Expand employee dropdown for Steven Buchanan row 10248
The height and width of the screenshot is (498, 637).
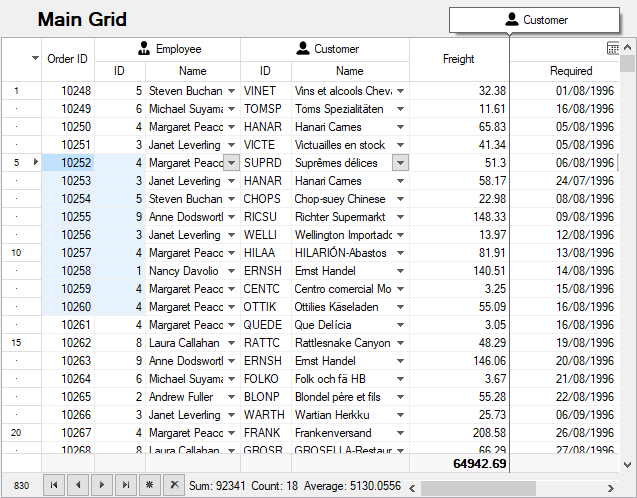232,91
